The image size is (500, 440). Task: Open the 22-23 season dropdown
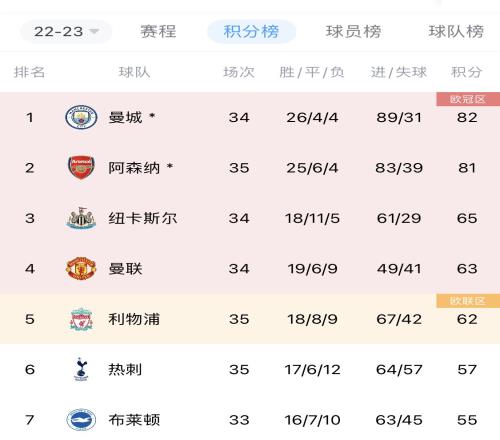tap(66, 32)
